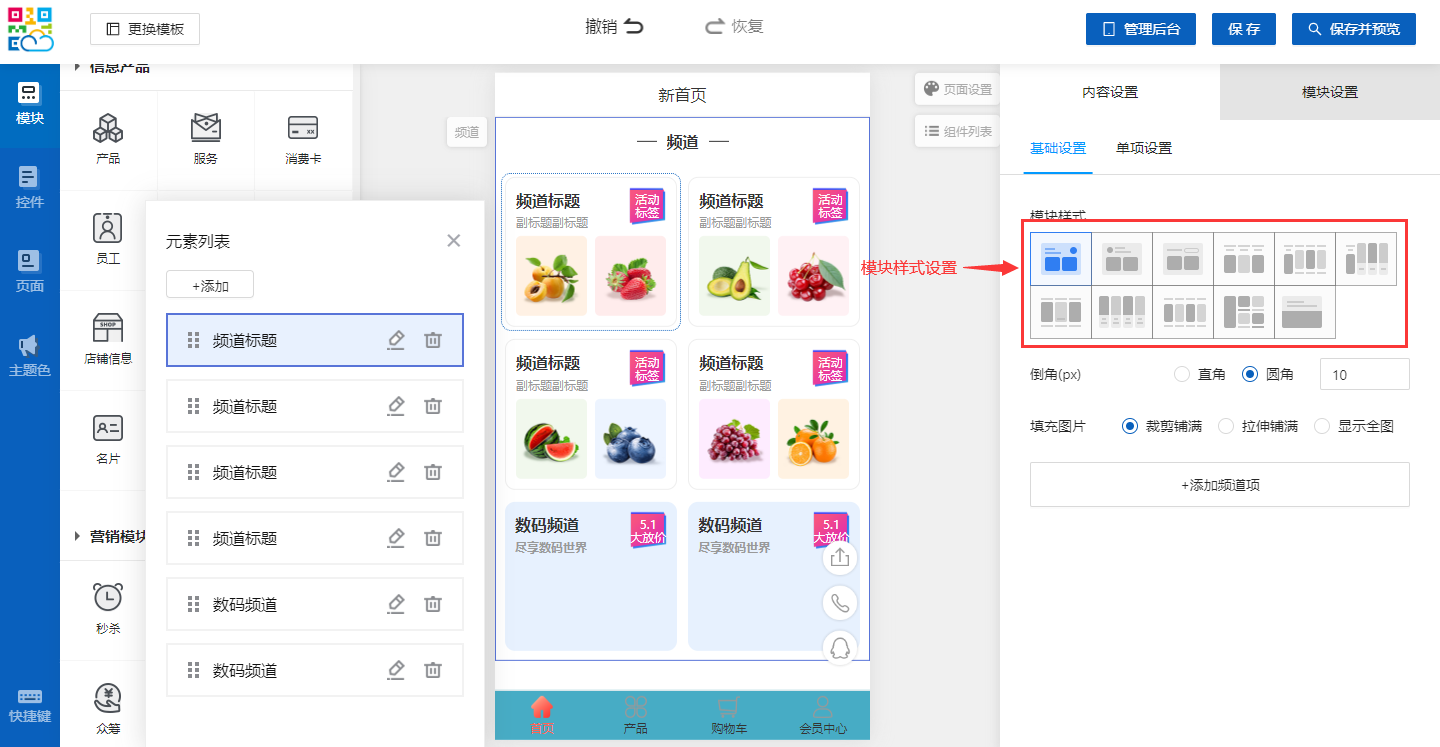
Task: Click the 消费卡 card module icon
Action: point(302,129)
